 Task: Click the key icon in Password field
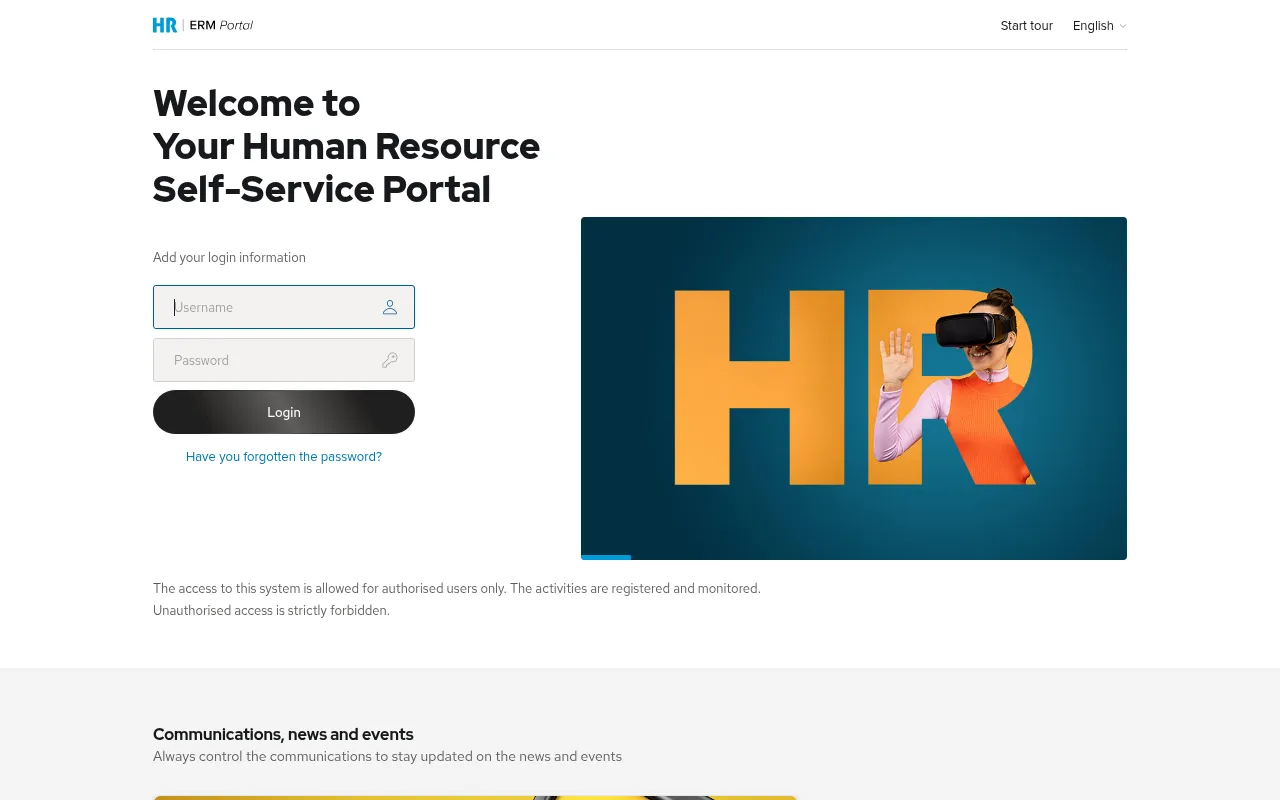(390, 360)
